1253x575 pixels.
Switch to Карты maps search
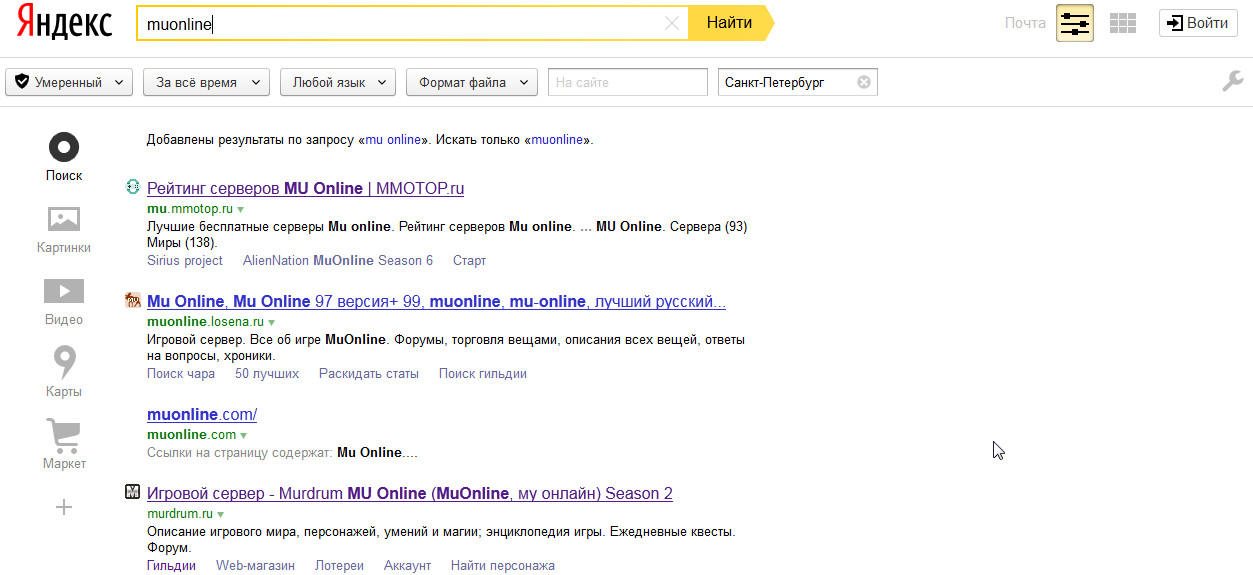point(64,373)
